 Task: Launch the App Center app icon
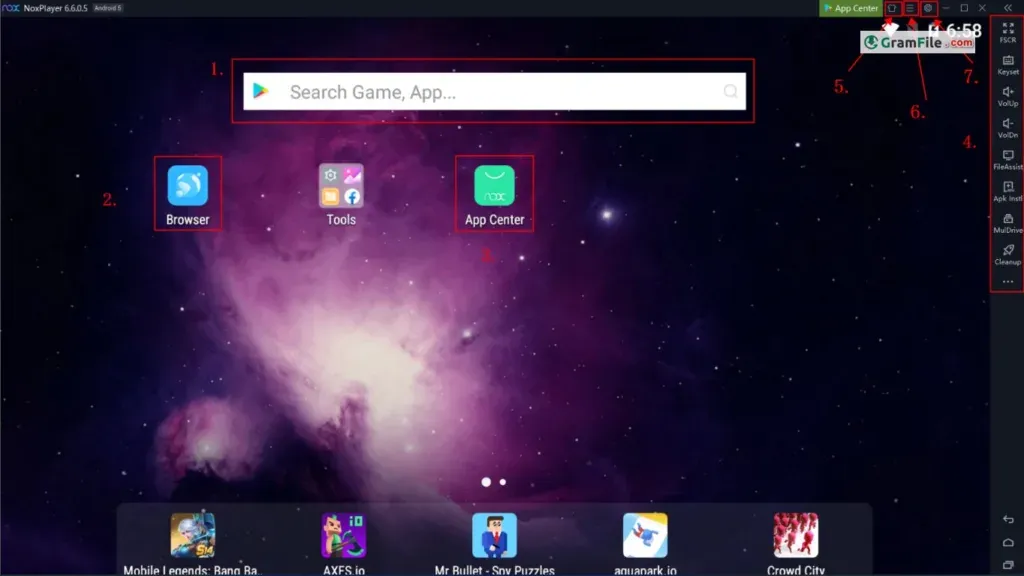click(x=494, y=186)
